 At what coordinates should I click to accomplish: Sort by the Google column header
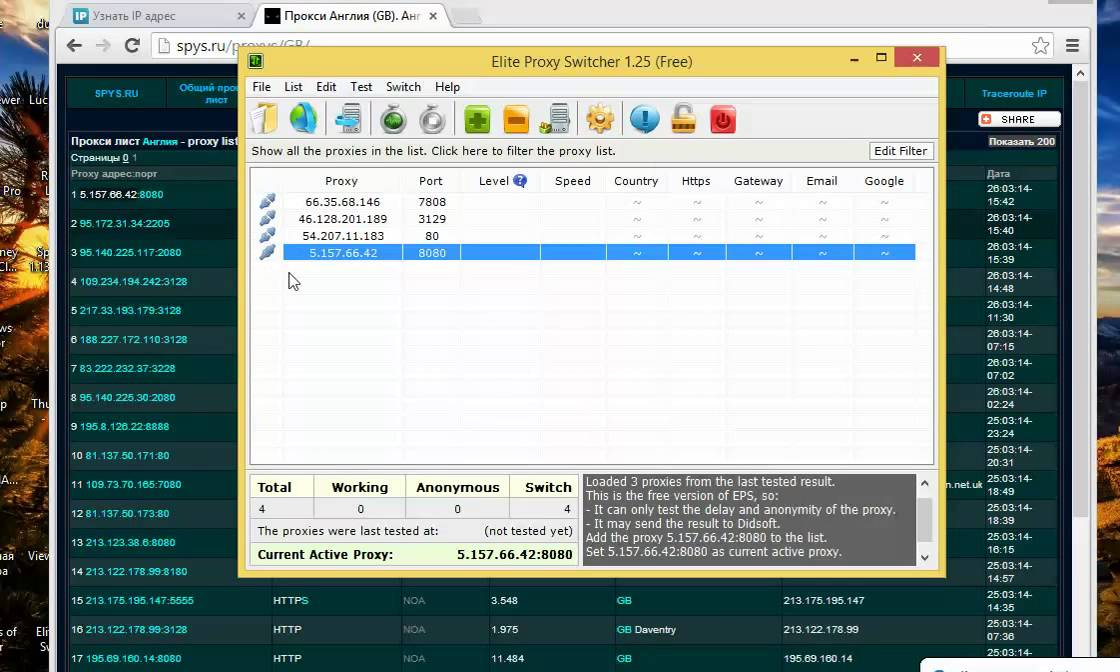(884, 181)
